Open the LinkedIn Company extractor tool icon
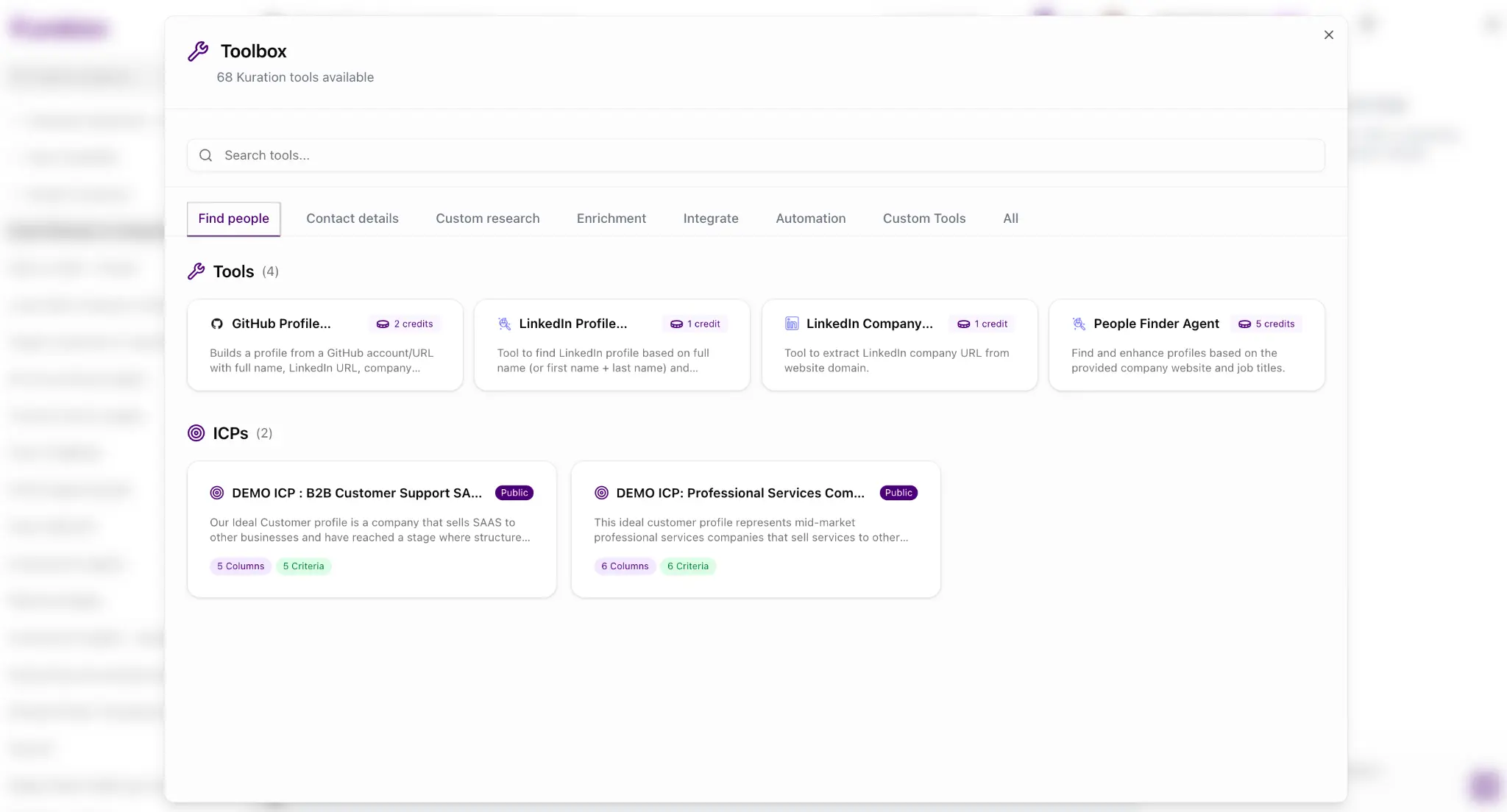1507x812 pixels. 792,324
